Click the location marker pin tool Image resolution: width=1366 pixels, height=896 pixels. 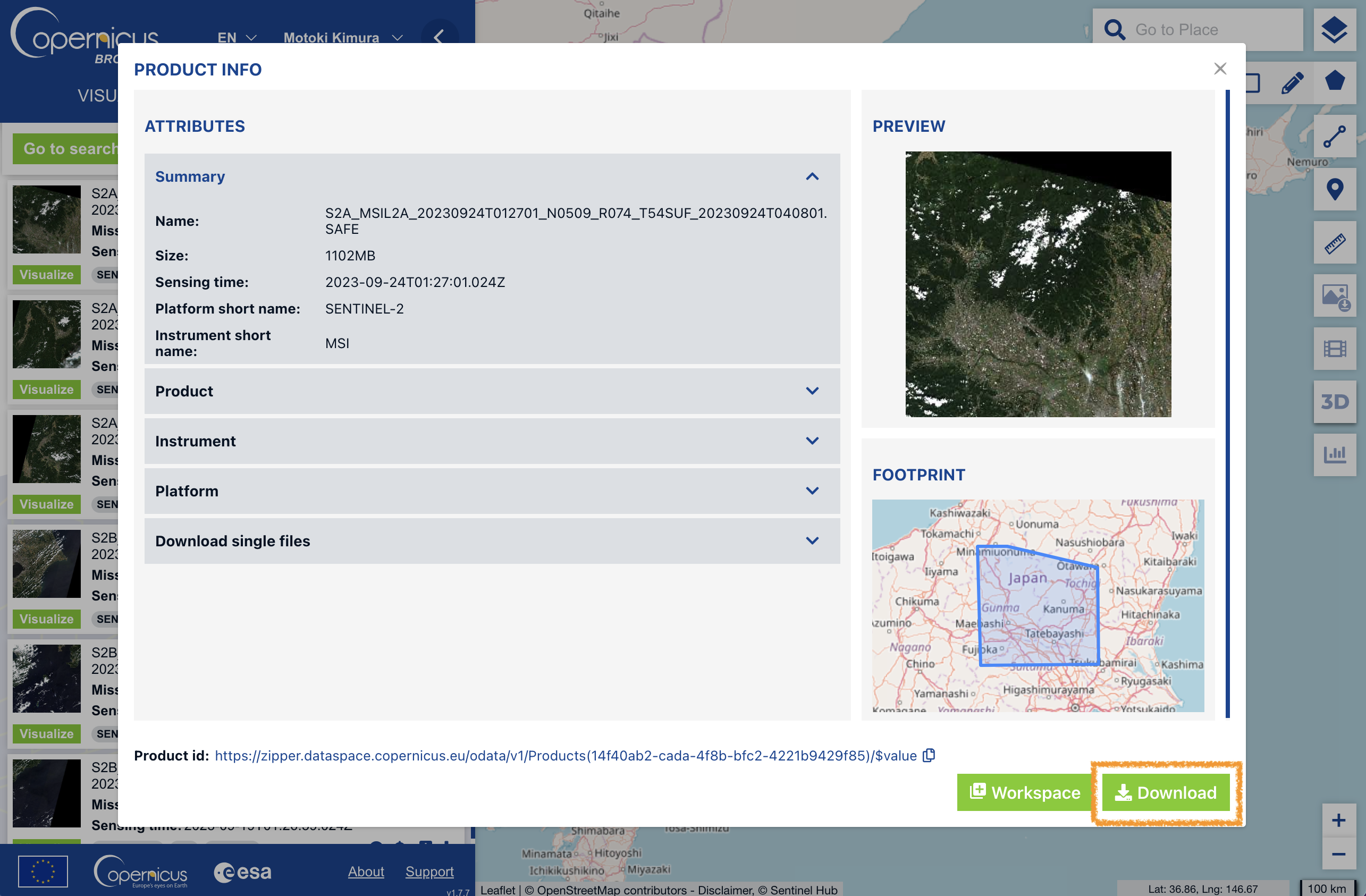pos(1334,189)
